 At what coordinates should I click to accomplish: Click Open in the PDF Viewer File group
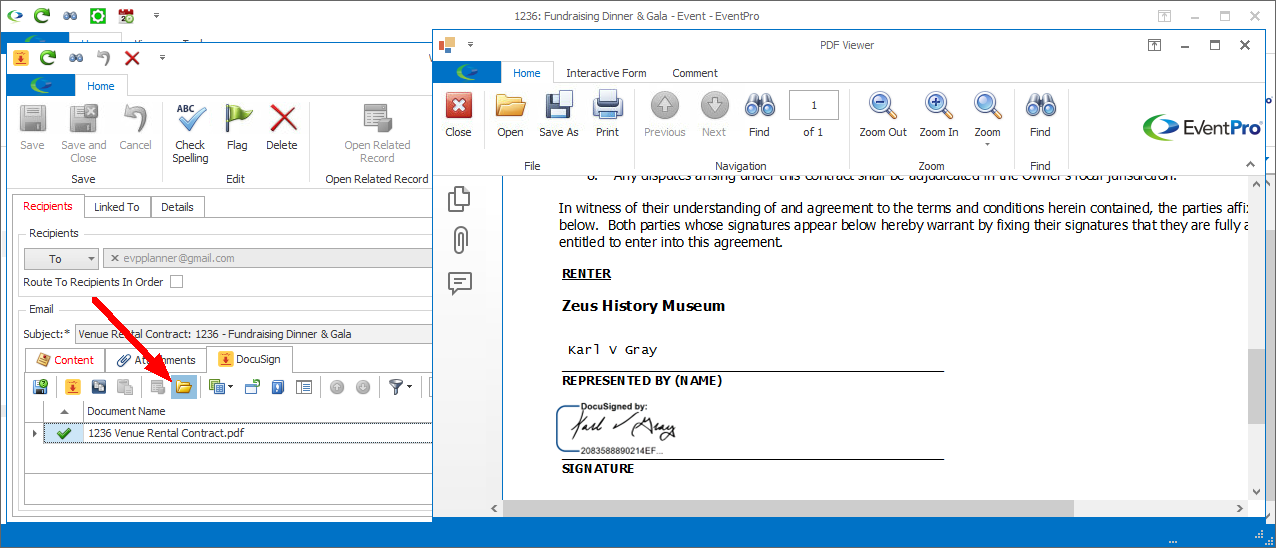point(510,114)
